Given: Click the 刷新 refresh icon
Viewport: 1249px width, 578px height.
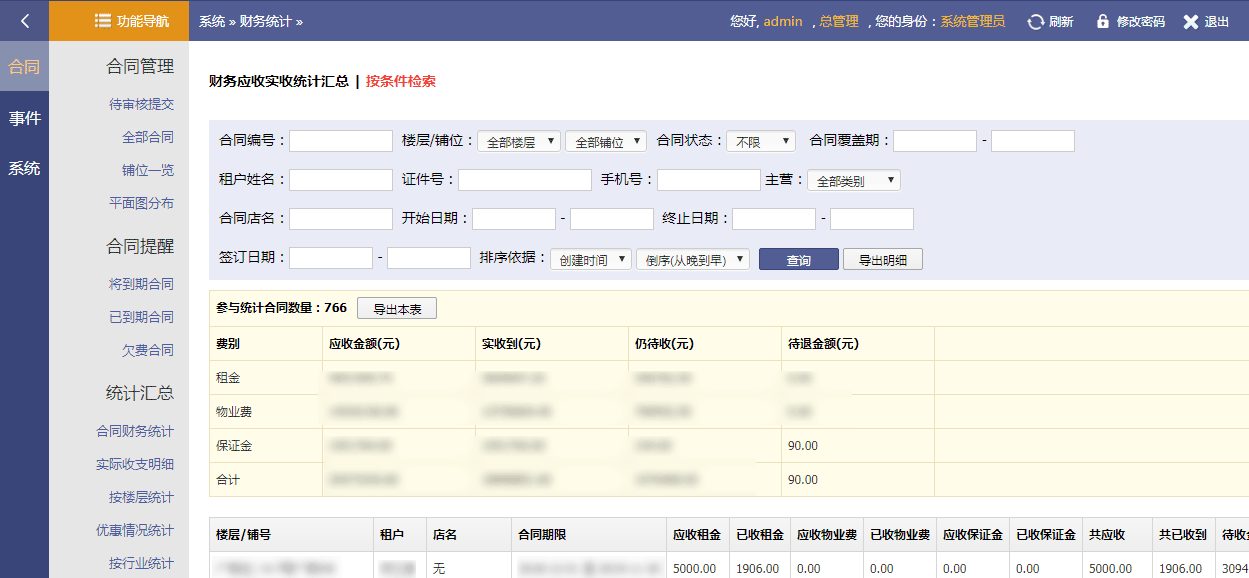Looking at the screenshot, I should coord(1036,21).
